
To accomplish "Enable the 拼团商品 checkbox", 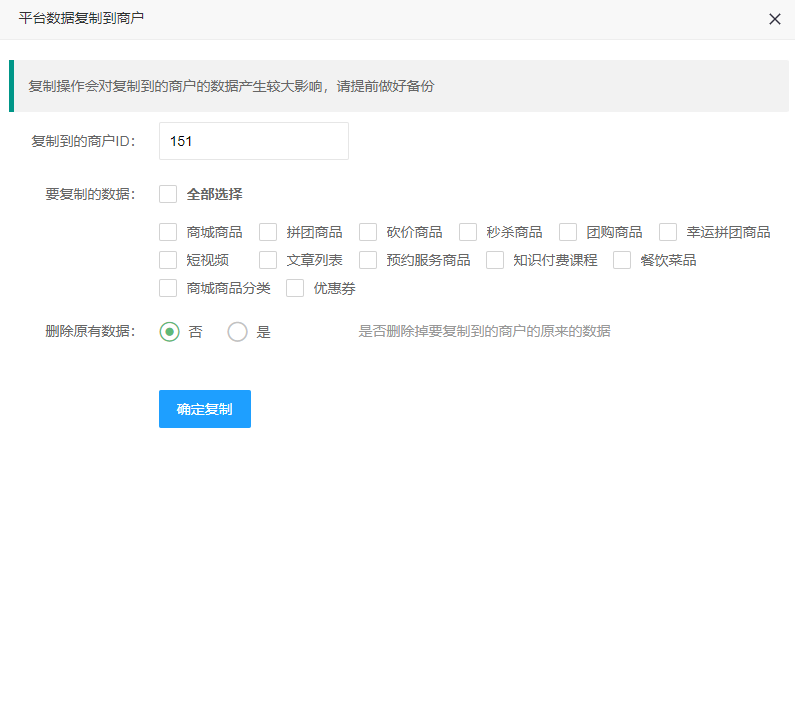I will point(268,232).
